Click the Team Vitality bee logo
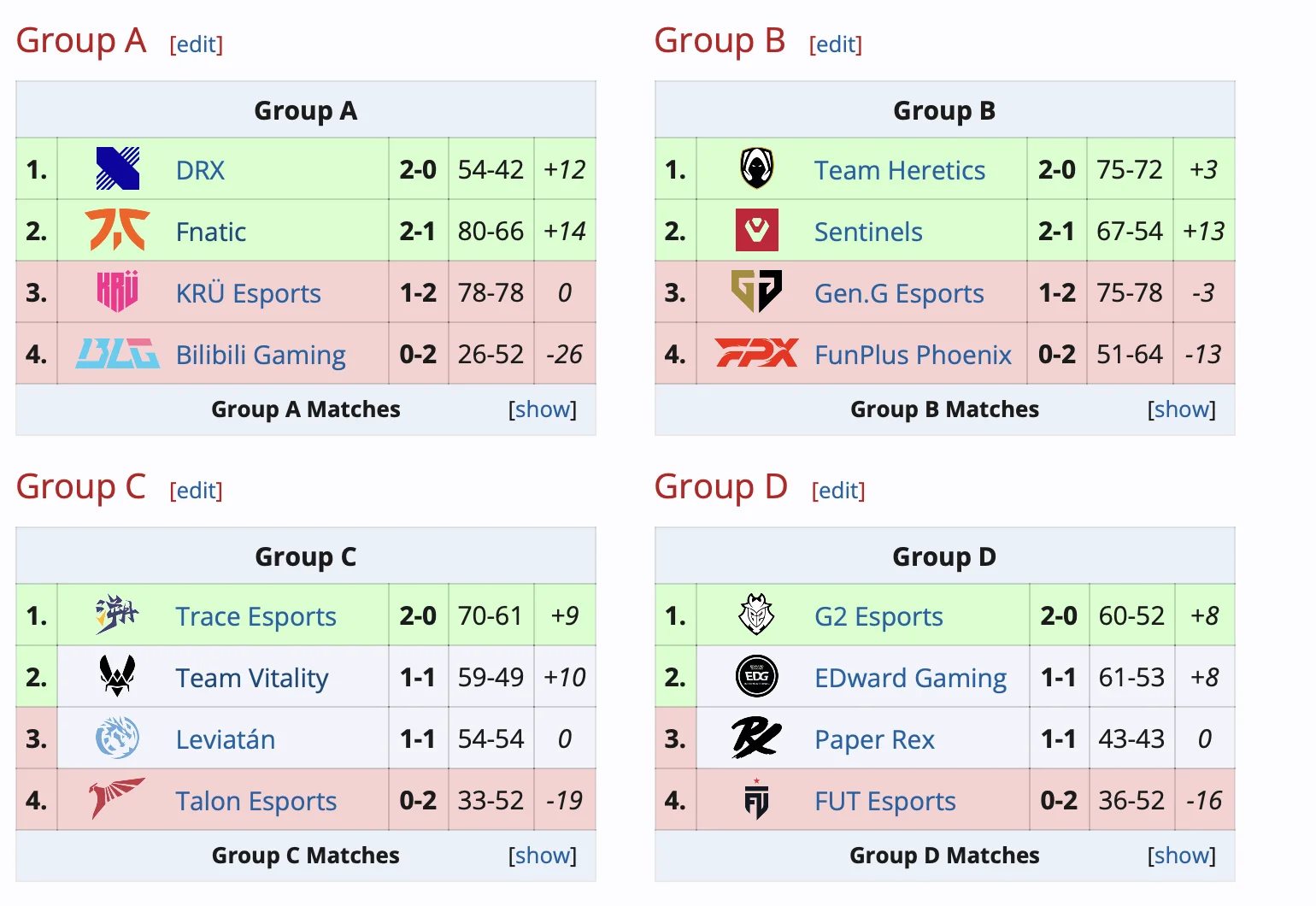The width and height of the screenshot is (1316, 906). click(117, 676)
